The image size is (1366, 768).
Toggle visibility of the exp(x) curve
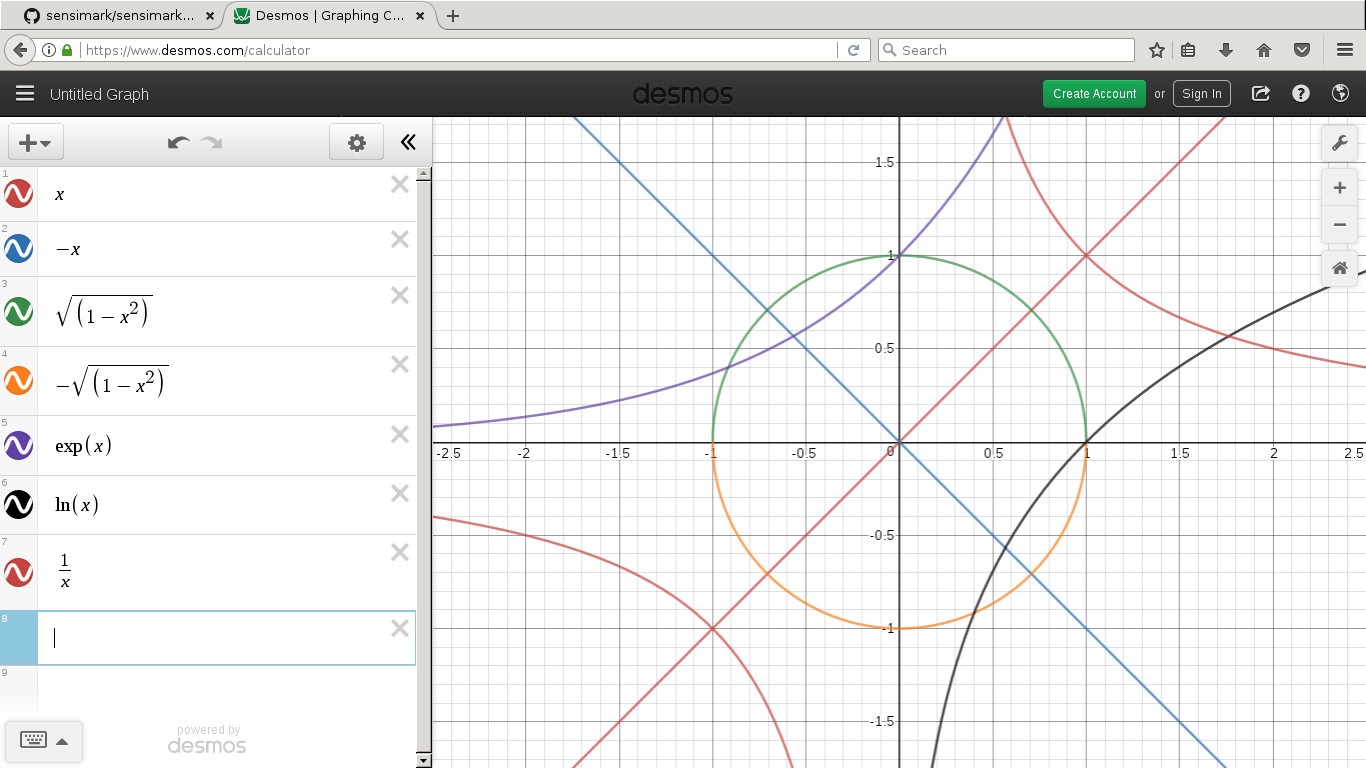click(19, 445)
